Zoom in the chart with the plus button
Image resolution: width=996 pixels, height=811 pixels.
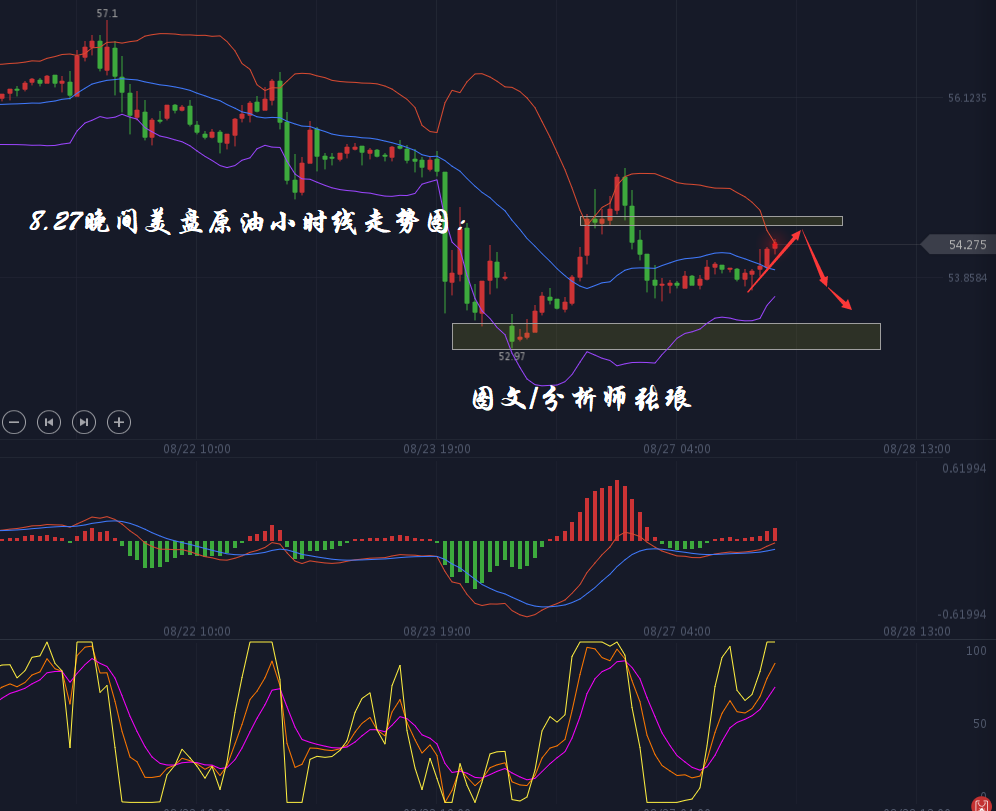tap(119, 422)
